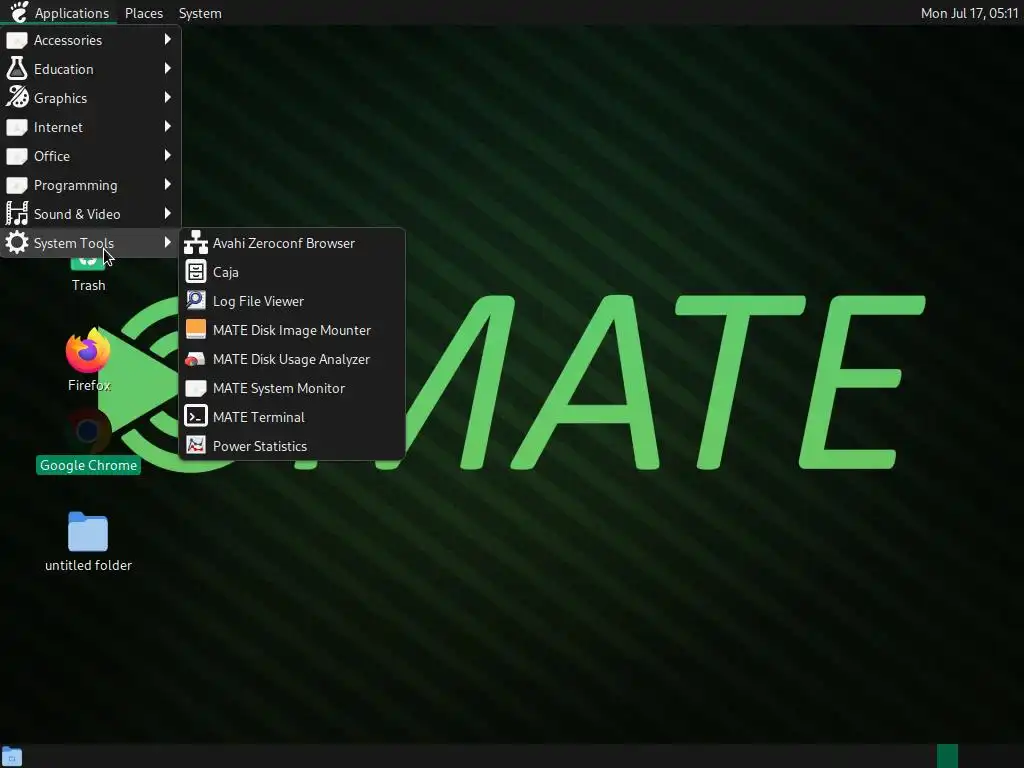Image resolution: width=1024 pixels, height=768 pixels.
Task: Click the Sound & Video film icon
Action: (x=17, y=214)
